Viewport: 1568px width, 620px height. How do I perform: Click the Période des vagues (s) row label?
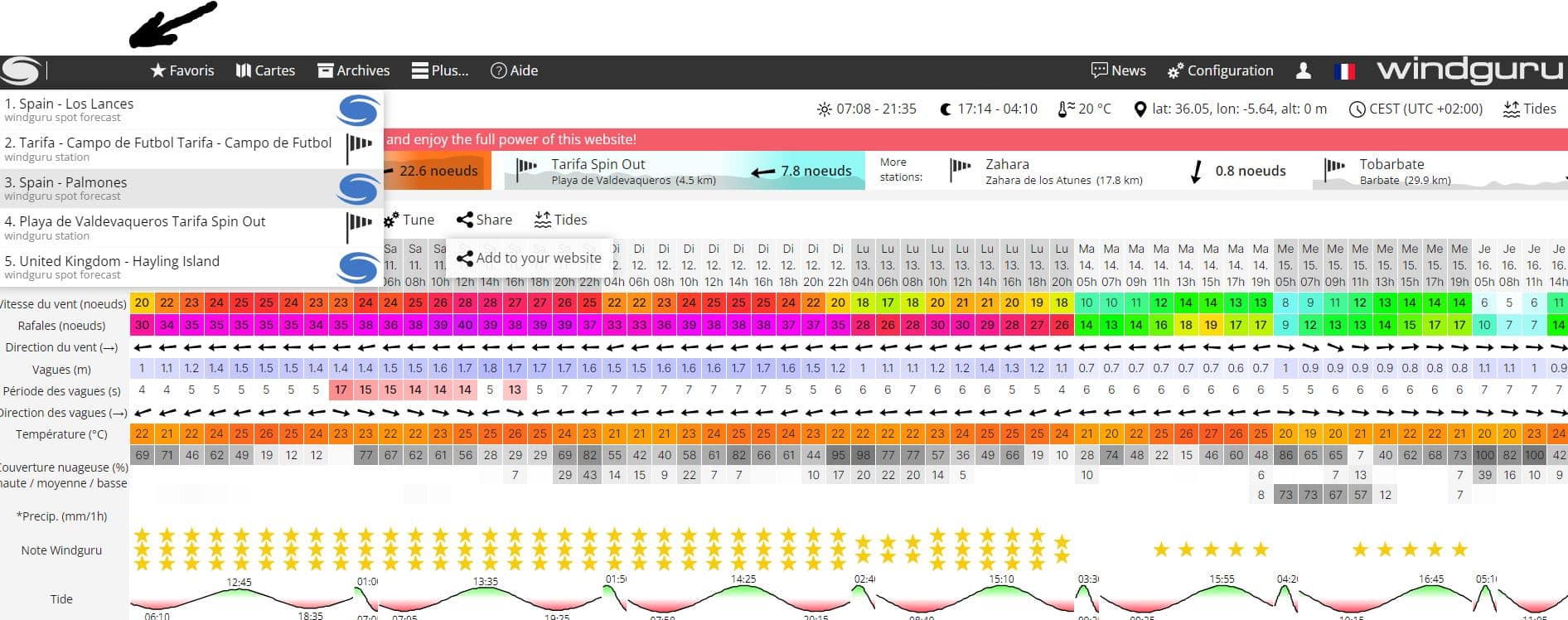coord(61,391)
